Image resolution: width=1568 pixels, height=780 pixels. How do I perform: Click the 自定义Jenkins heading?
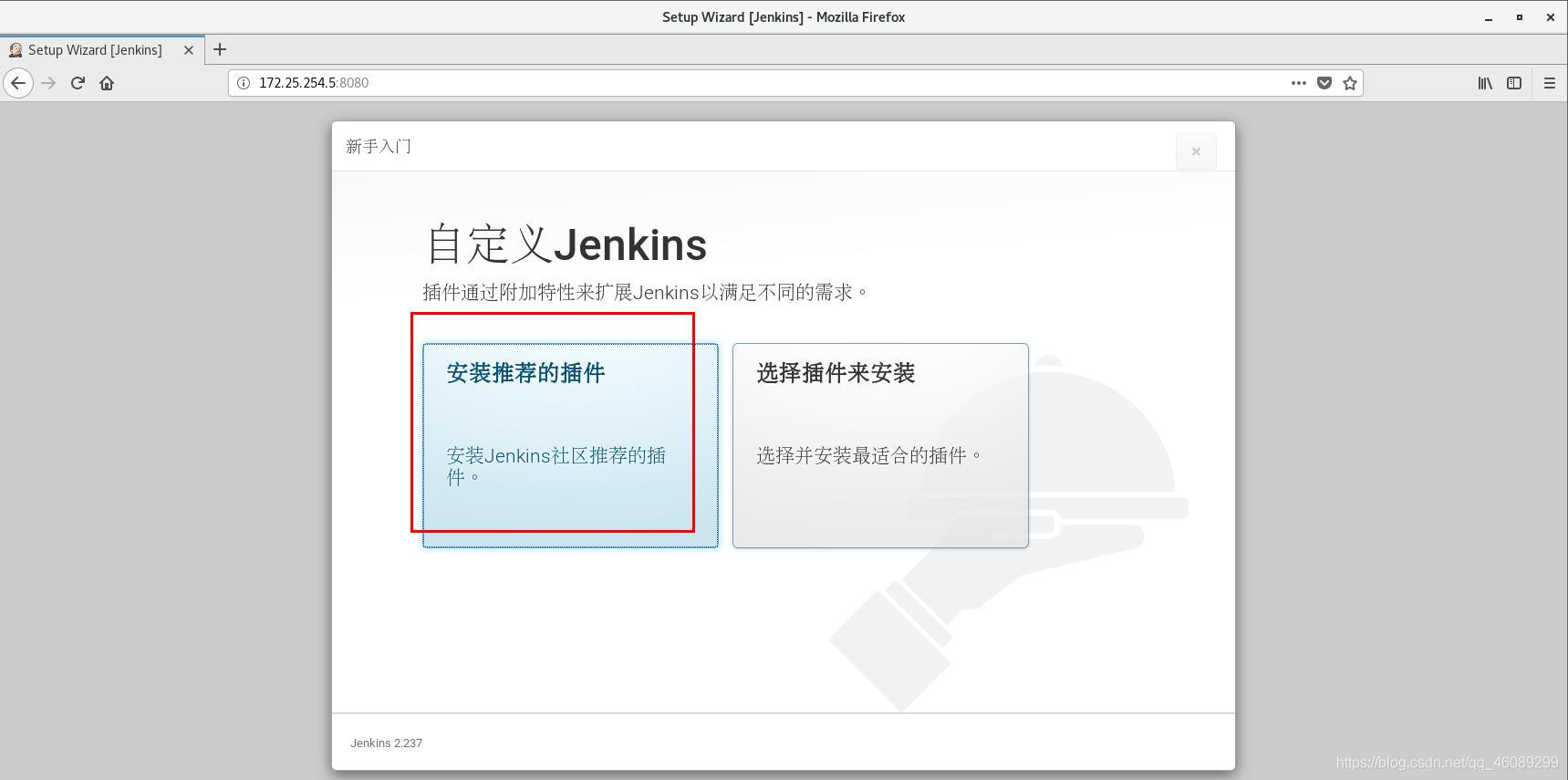pyautogui.click(x=566, y=244)
